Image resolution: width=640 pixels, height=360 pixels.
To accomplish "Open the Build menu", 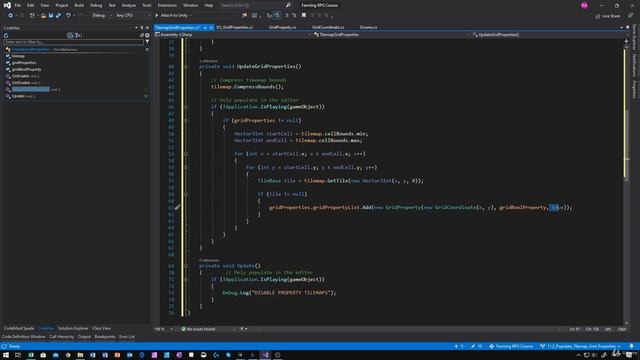I will pos(79,5).
